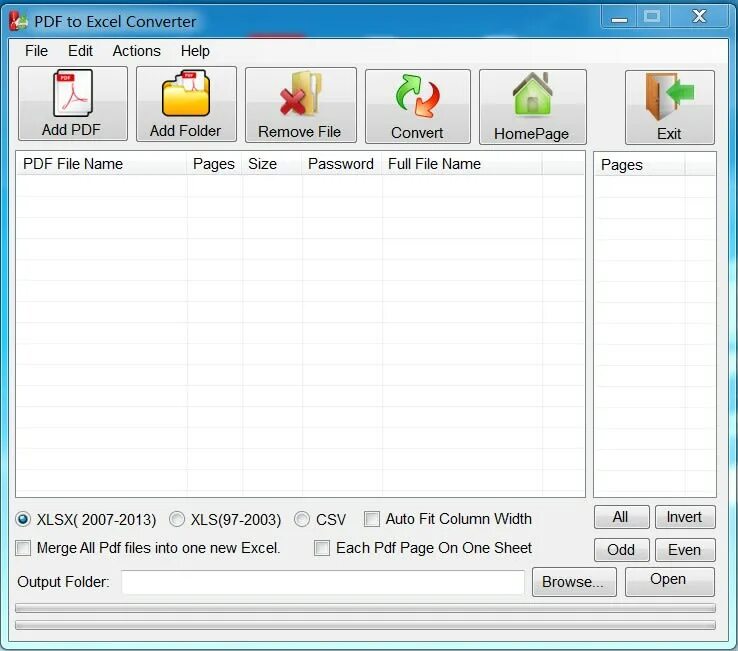Screen dimensions: 738x651
Task: Click the Password column header
Action: [342, 164]
